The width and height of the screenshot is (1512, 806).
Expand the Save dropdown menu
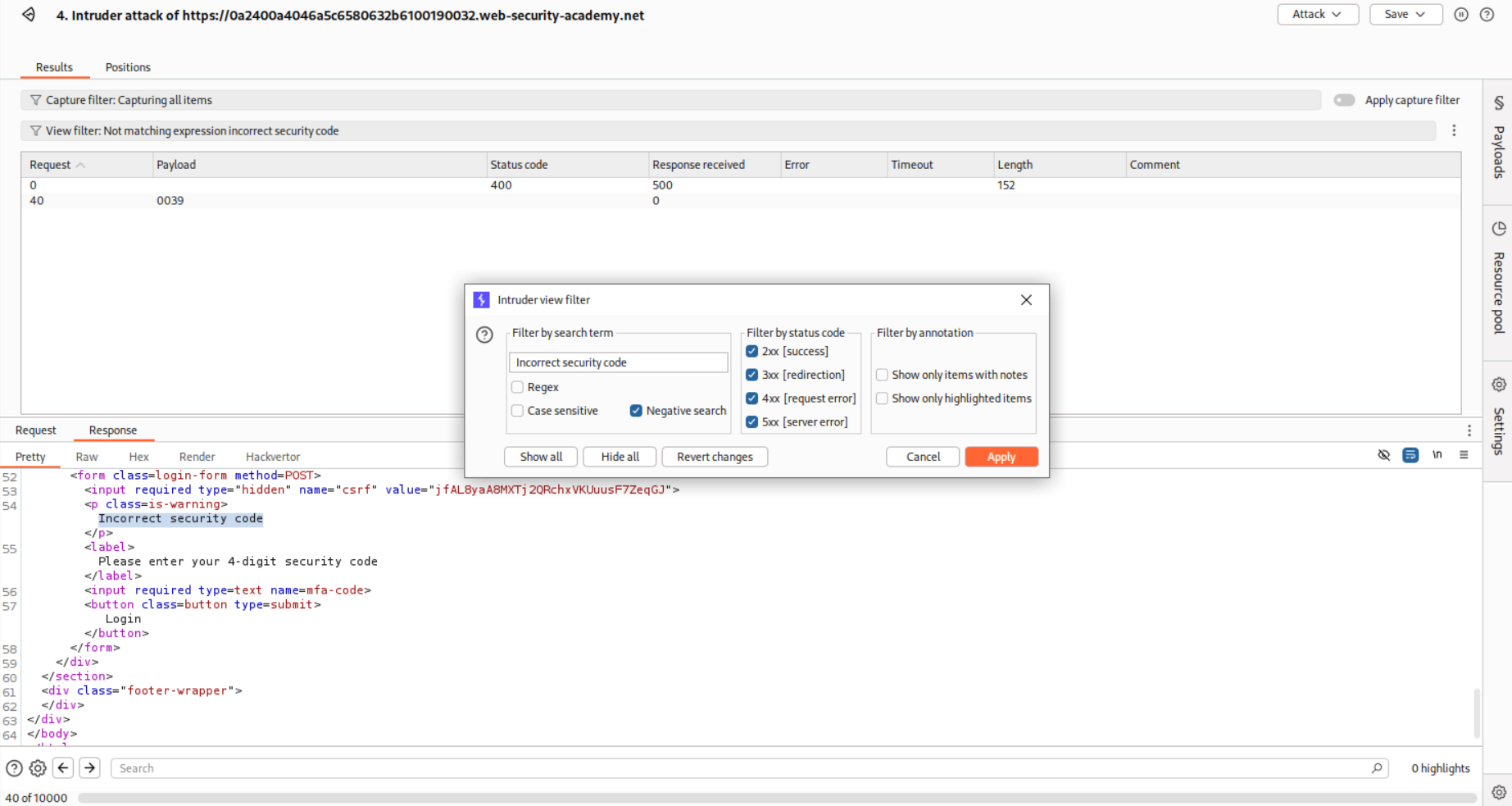coord(1405,15)
